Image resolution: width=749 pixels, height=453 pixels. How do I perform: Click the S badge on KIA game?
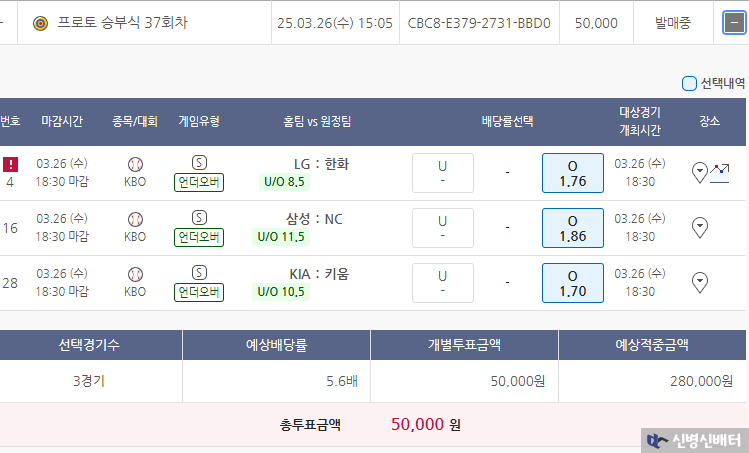(x=199, y=273)
